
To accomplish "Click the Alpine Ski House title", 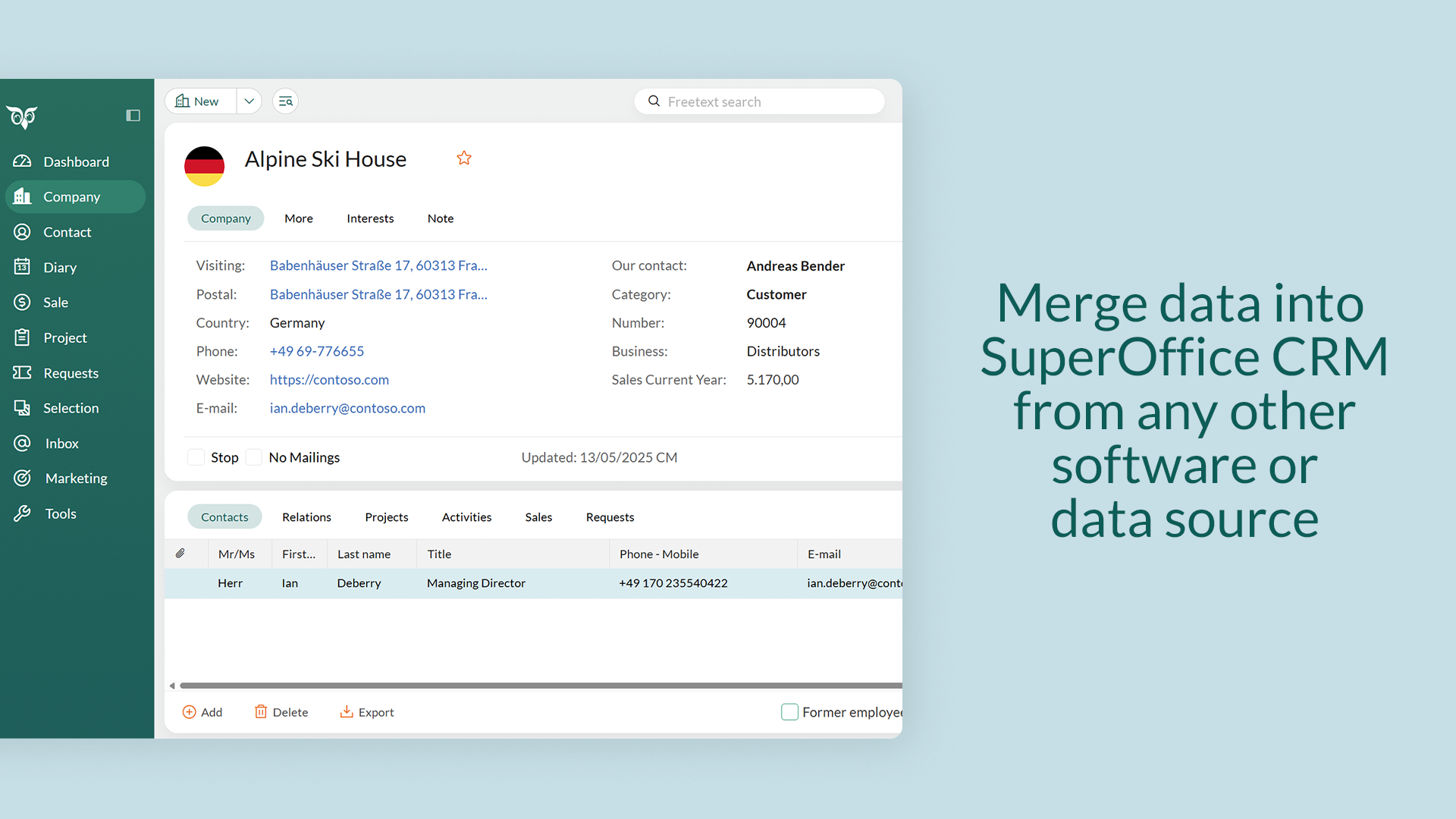I will (325, 159).
